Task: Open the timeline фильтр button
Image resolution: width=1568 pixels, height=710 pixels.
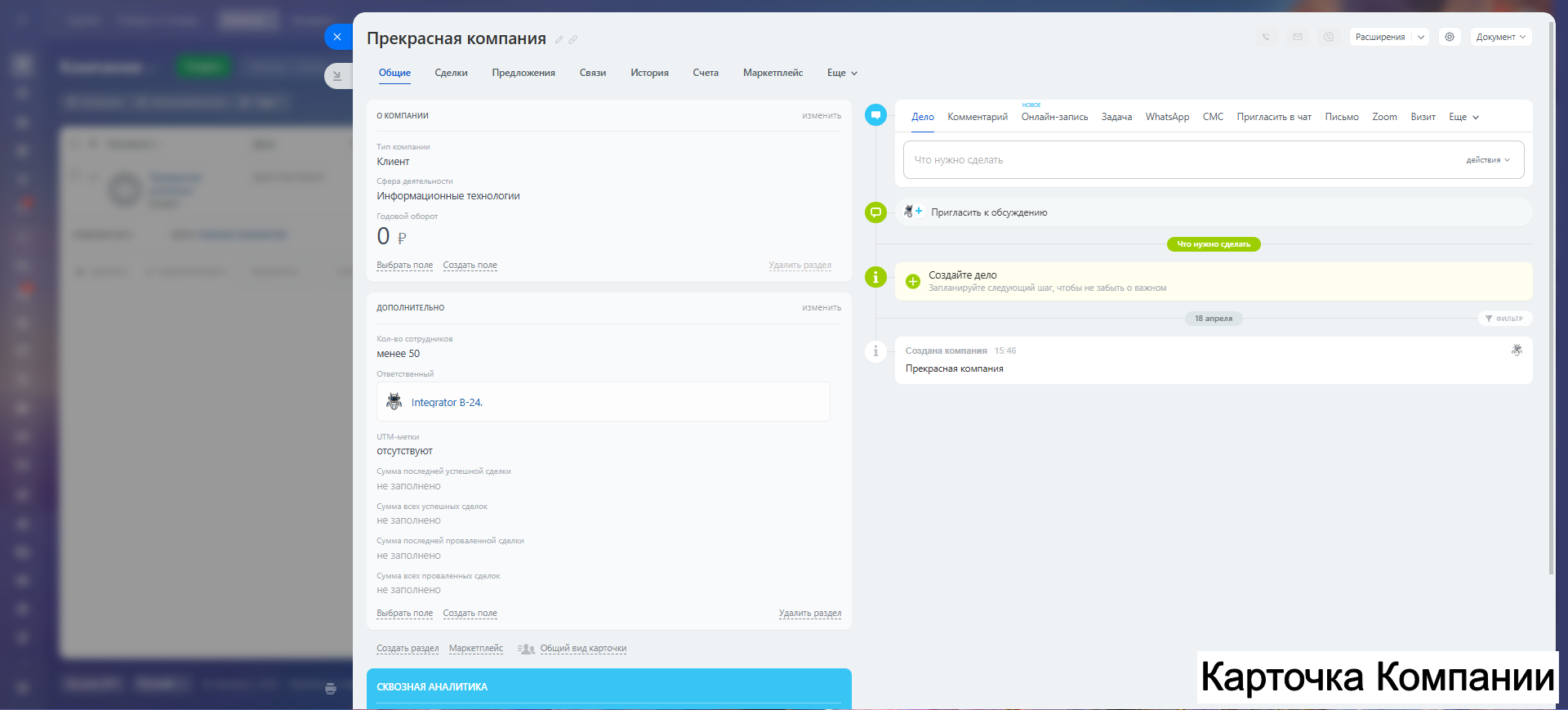Action: click(x=1504, y=319)
